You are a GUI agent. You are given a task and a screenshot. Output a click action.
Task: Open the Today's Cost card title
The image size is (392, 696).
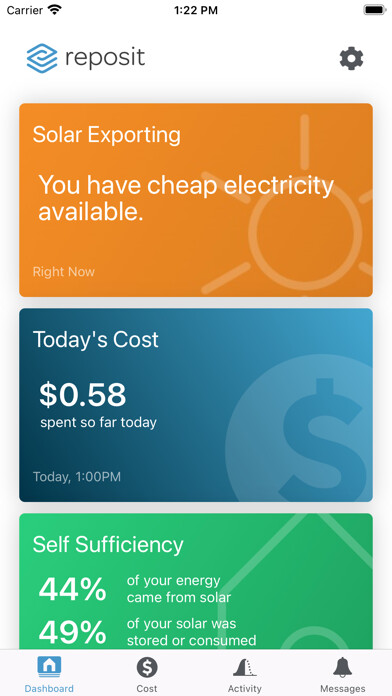96,340
